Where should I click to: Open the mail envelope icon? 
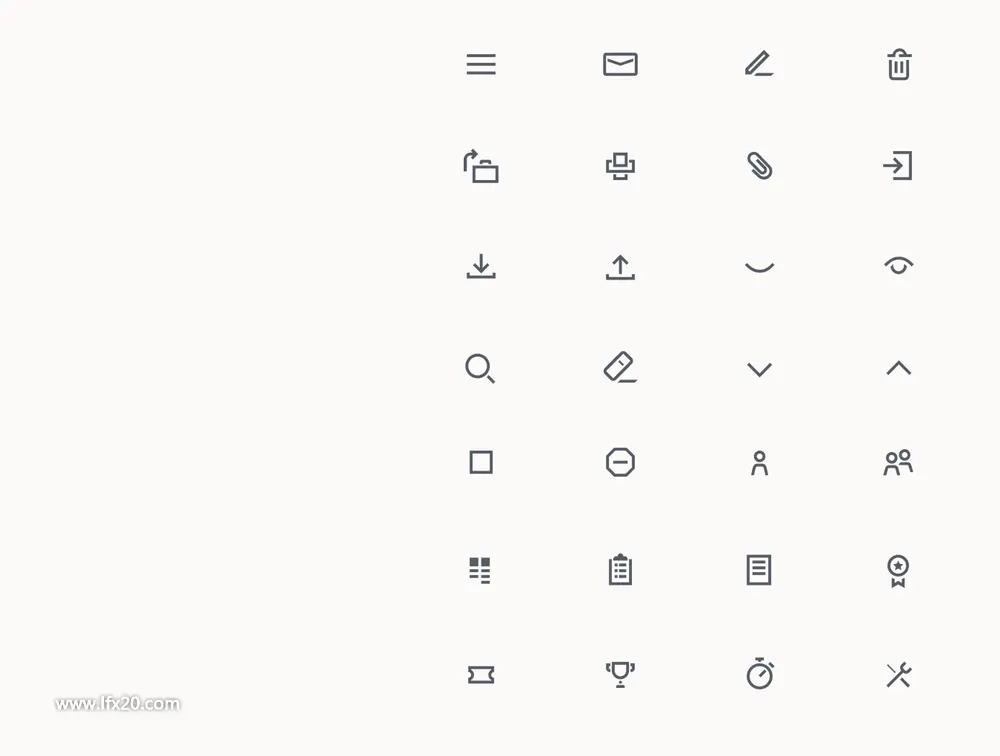coord(620,64)
